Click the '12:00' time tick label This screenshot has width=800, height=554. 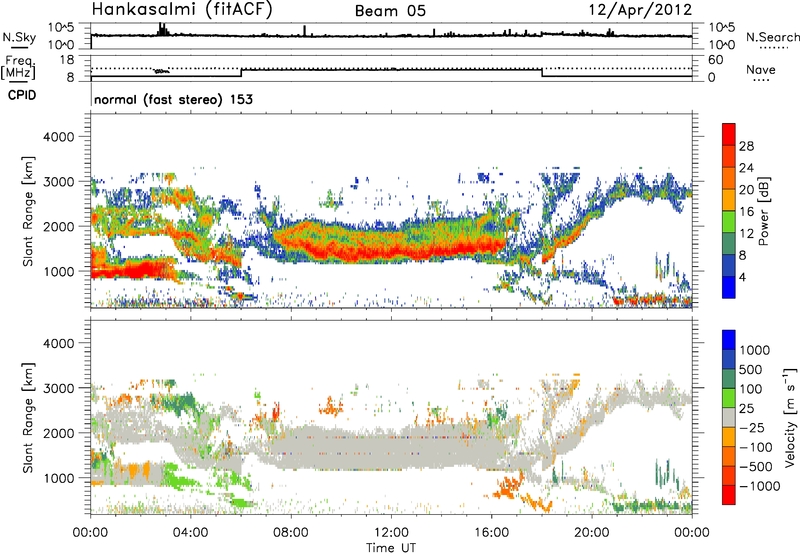pos(391,533)
